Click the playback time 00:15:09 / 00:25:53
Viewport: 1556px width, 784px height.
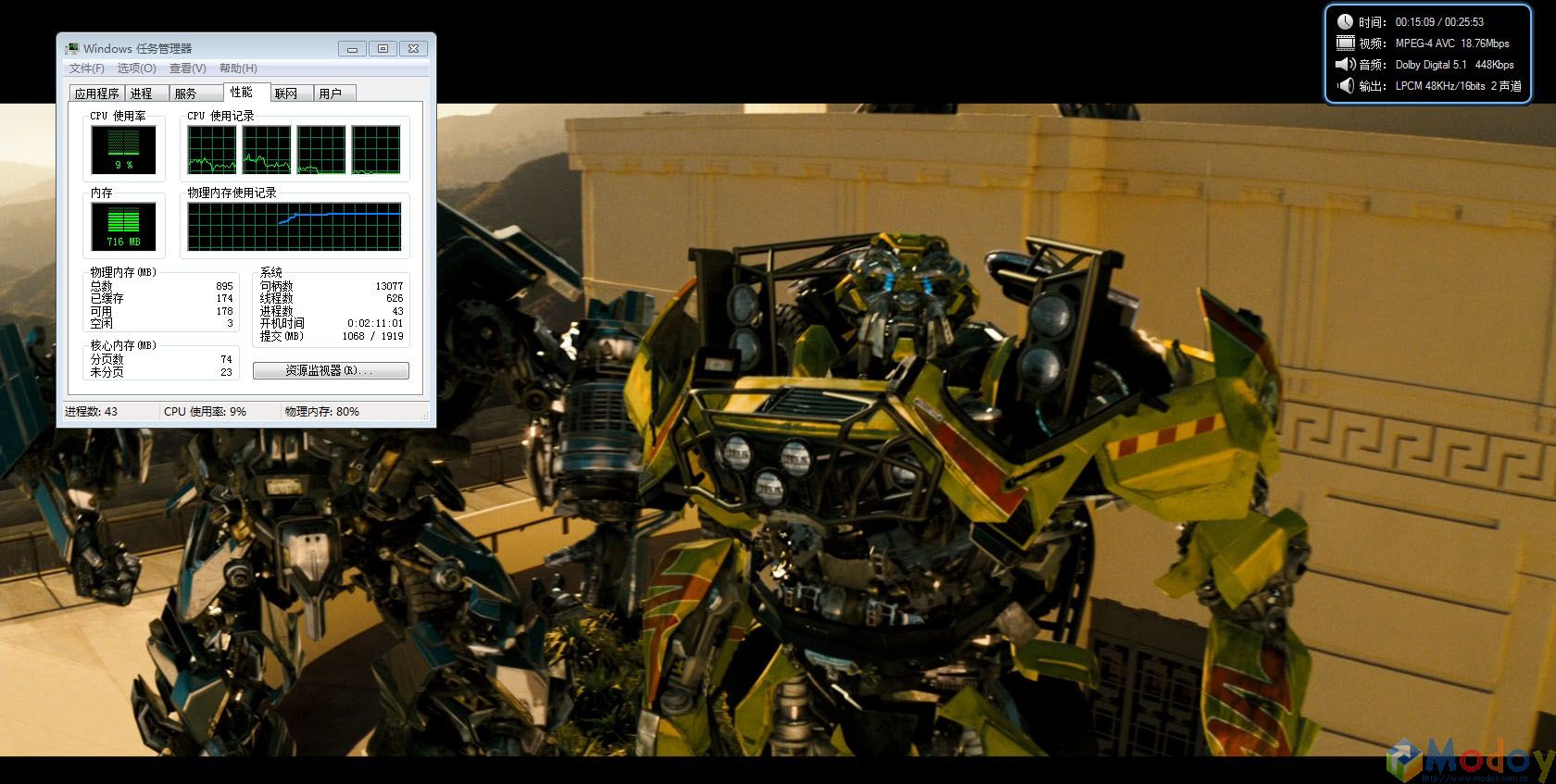[1439, 22]
